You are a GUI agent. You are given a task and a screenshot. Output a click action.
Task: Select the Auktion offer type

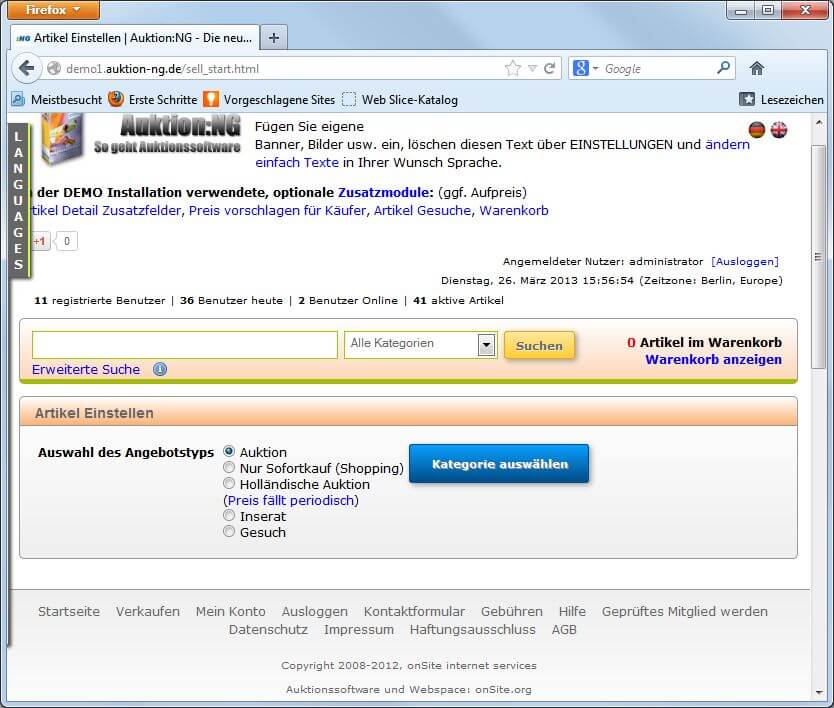[229, 452]
